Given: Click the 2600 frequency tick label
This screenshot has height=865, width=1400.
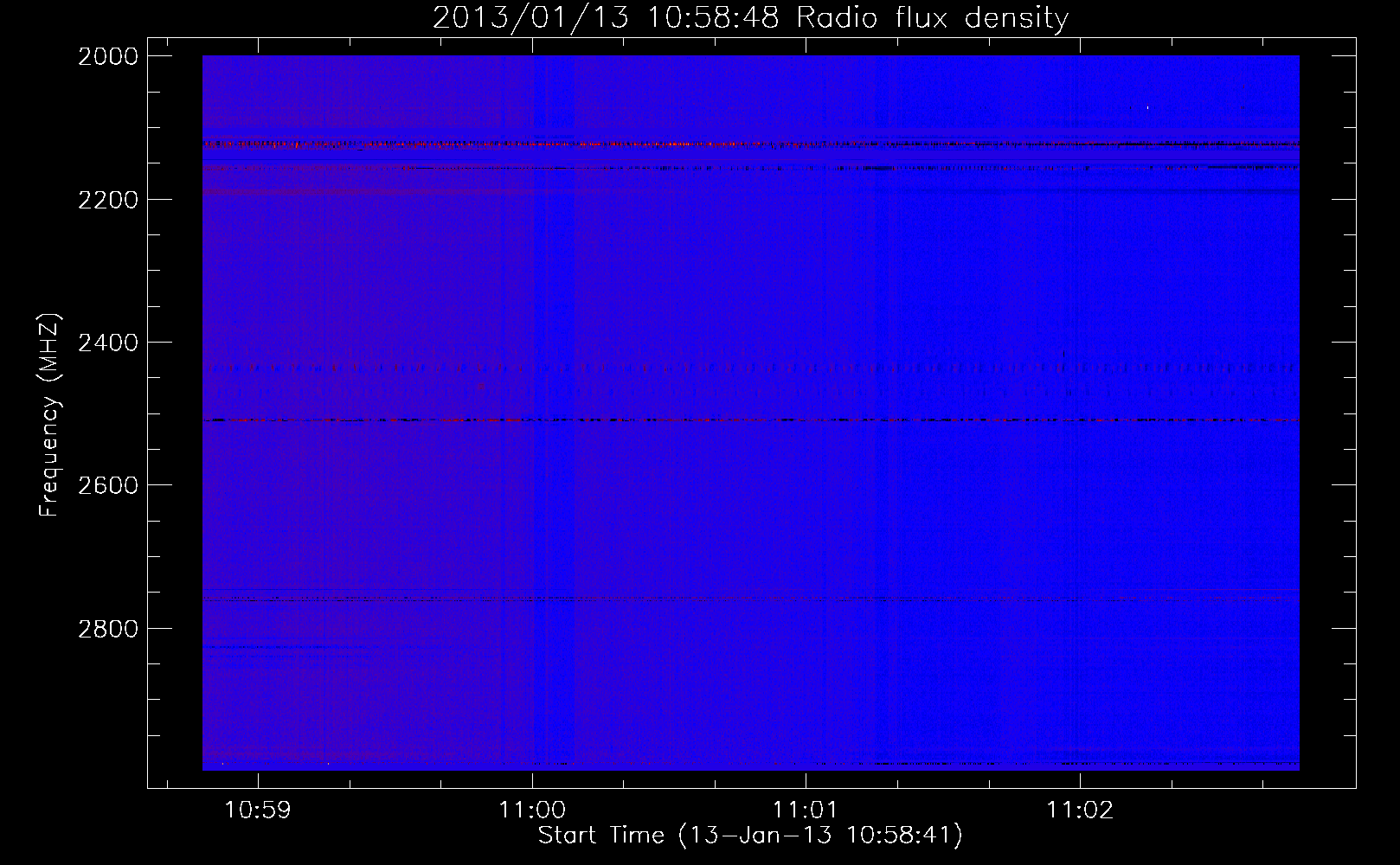Looking at the screenshot, I should pyautogui.click(x=108, y=485).
